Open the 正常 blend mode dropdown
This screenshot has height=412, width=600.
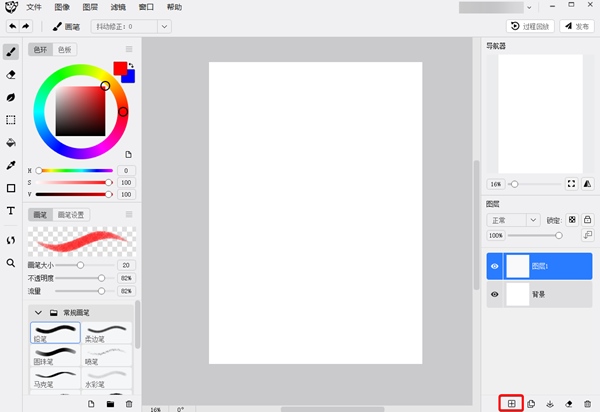click(512, 219)
